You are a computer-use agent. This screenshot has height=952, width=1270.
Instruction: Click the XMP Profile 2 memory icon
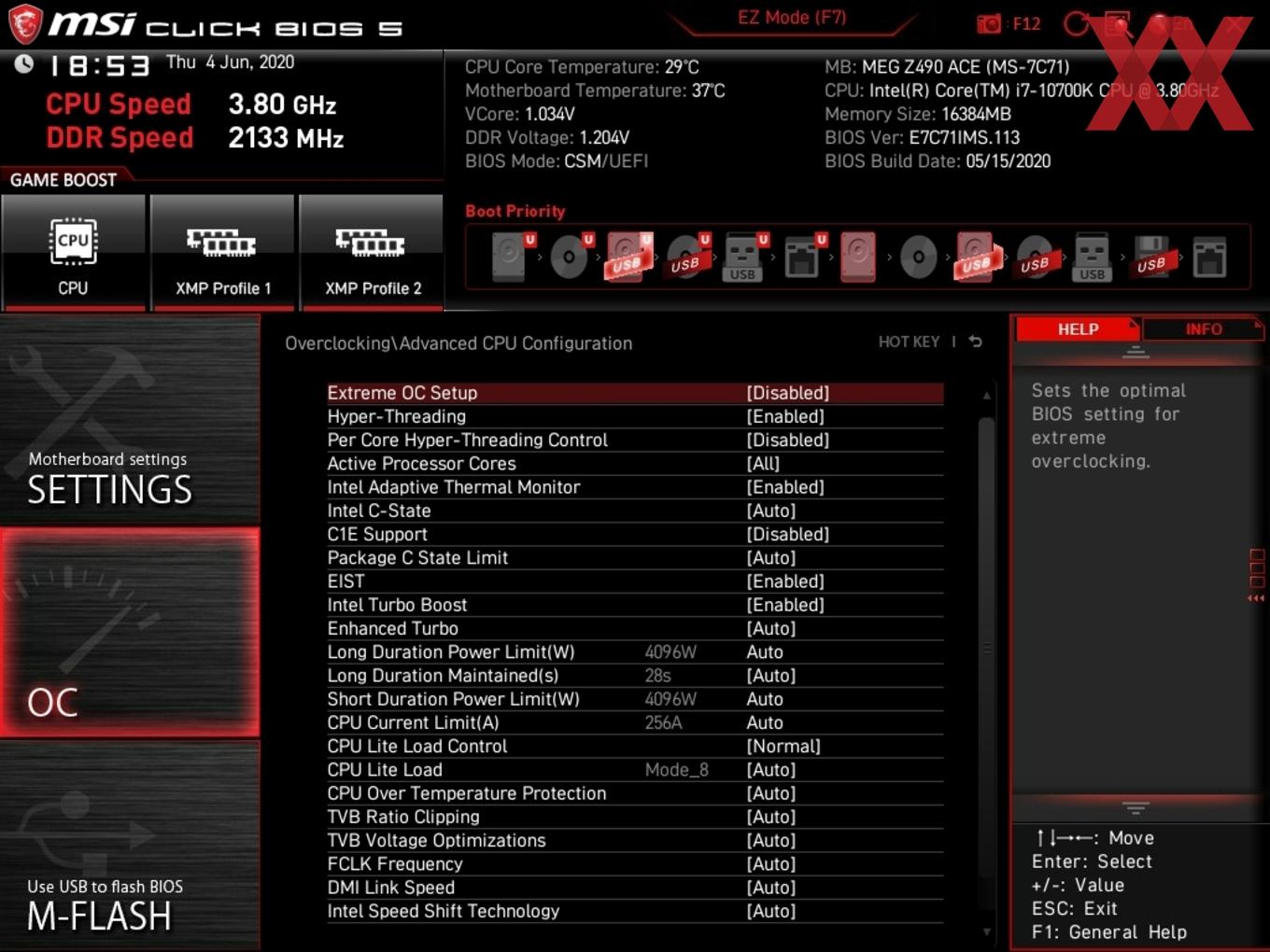(x=371, y=243)
